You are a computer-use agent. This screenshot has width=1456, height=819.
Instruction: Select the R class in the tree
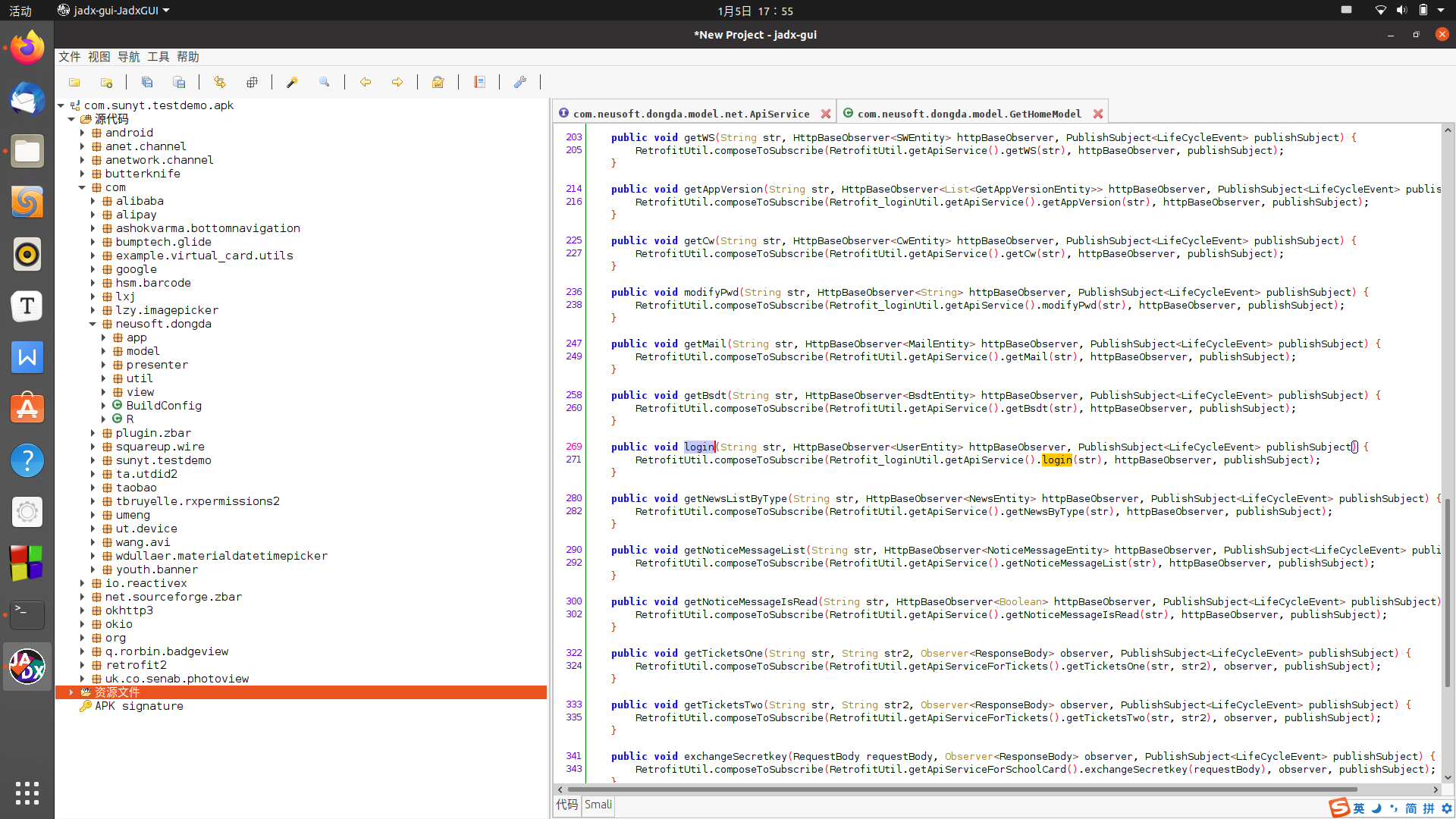click(x=130, y=419)
